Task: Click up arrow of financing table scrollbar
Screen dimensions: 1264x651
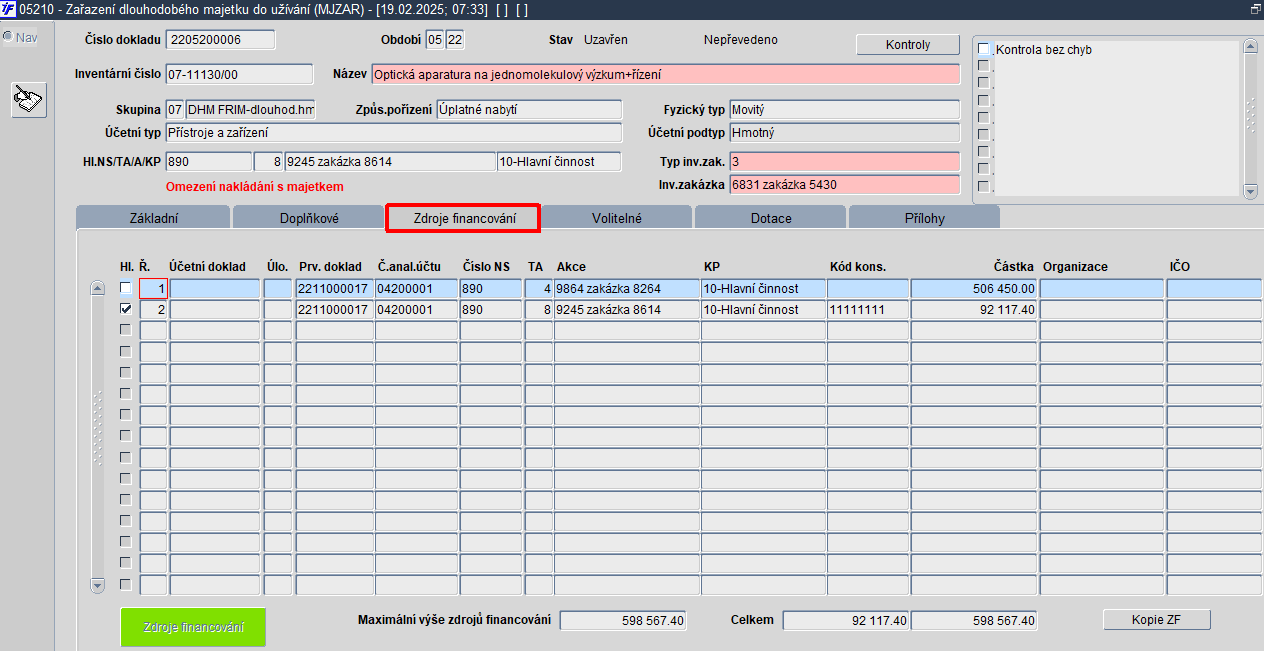Action: pos(97,289)
